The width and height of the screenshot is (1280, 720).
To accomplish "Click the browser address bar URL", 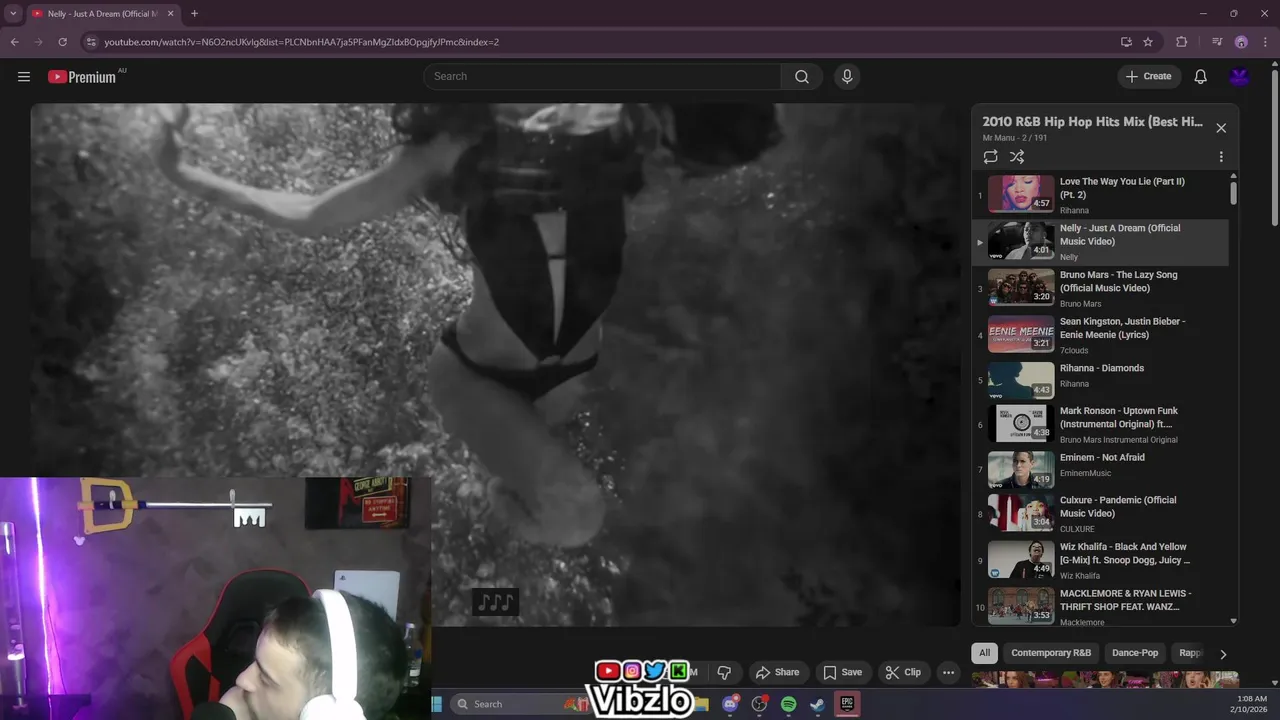I will point(301,42).
